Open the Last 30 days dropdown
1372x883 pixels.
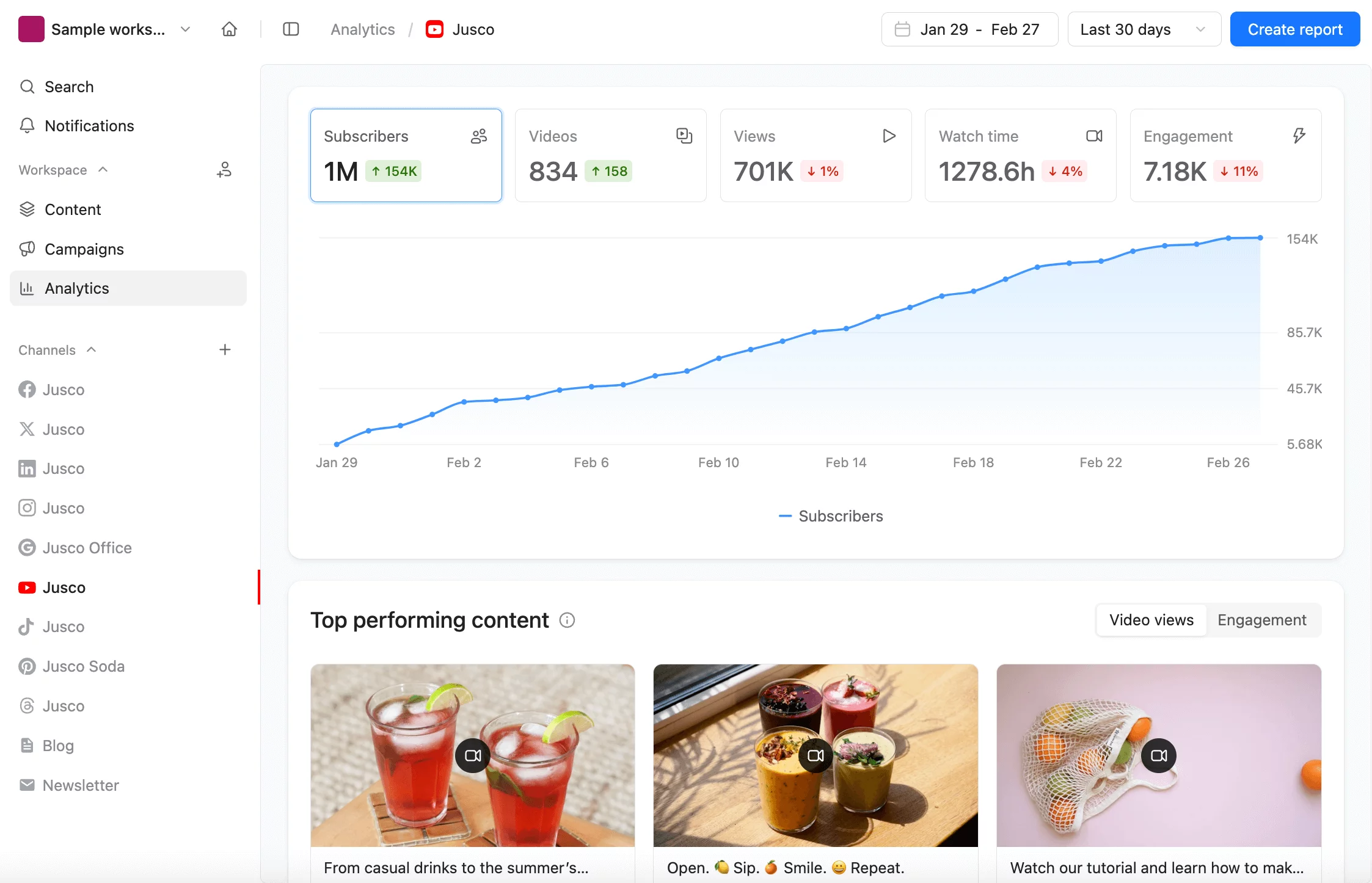coord(1144,29)
